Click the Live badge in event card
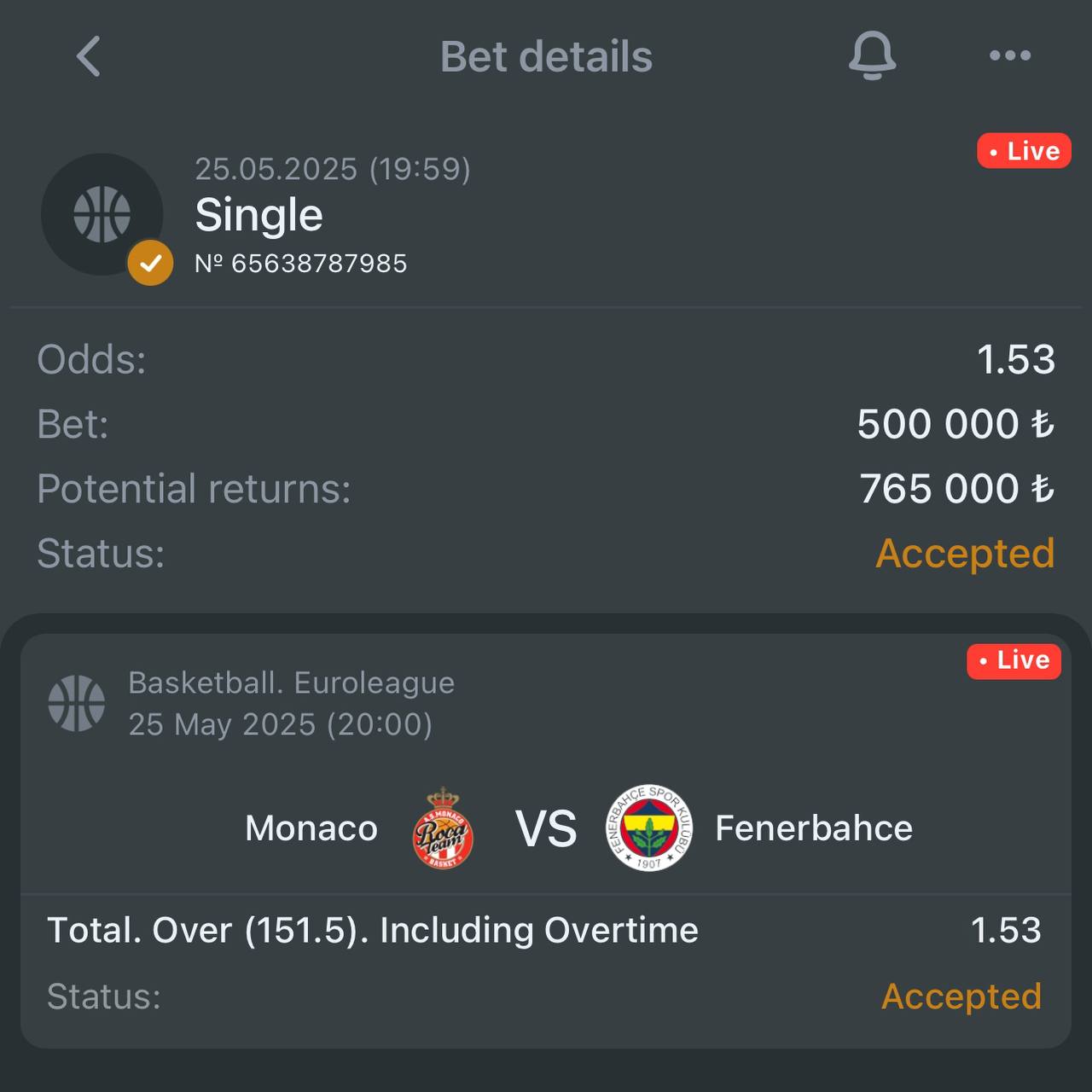The height and width of the screenshot is (1092, 1092). [1014, 660]
